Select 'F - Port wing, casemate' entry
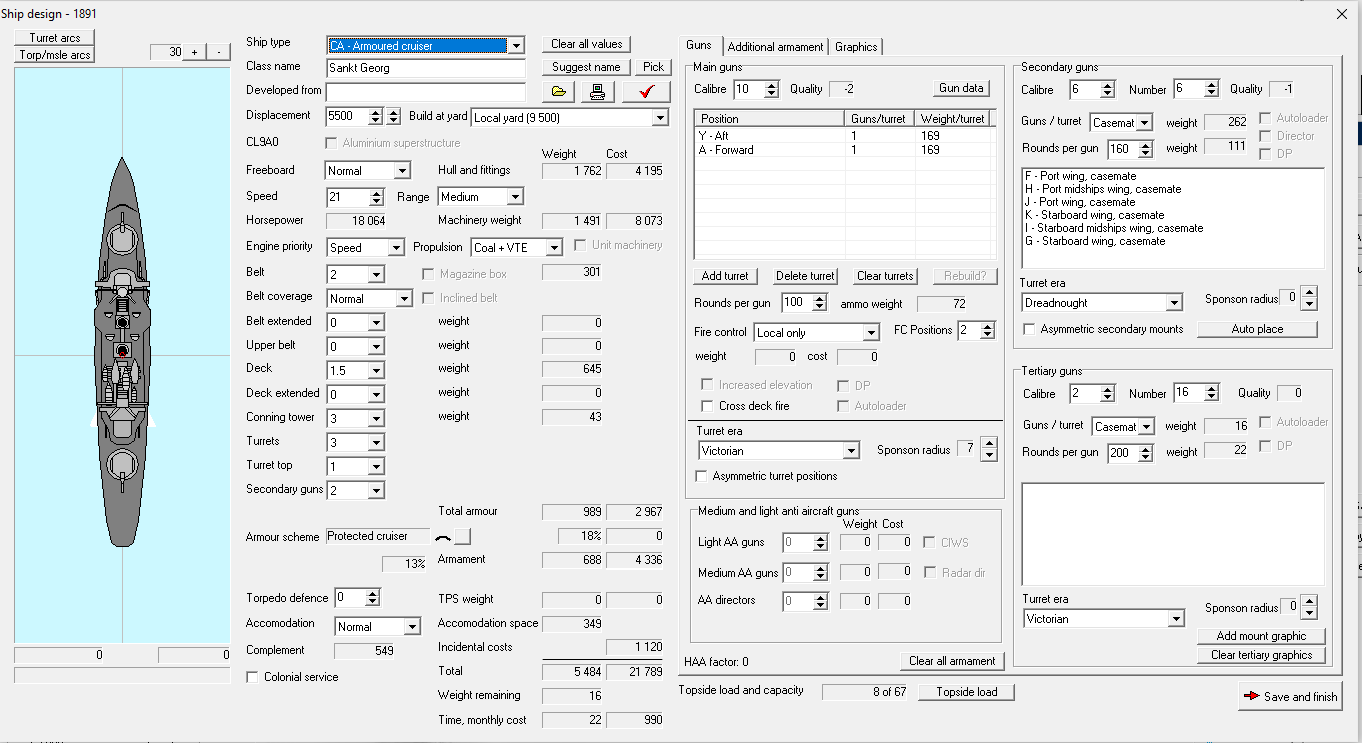The width and height of the screenshot is (1362, 743). coord(1172,176)
